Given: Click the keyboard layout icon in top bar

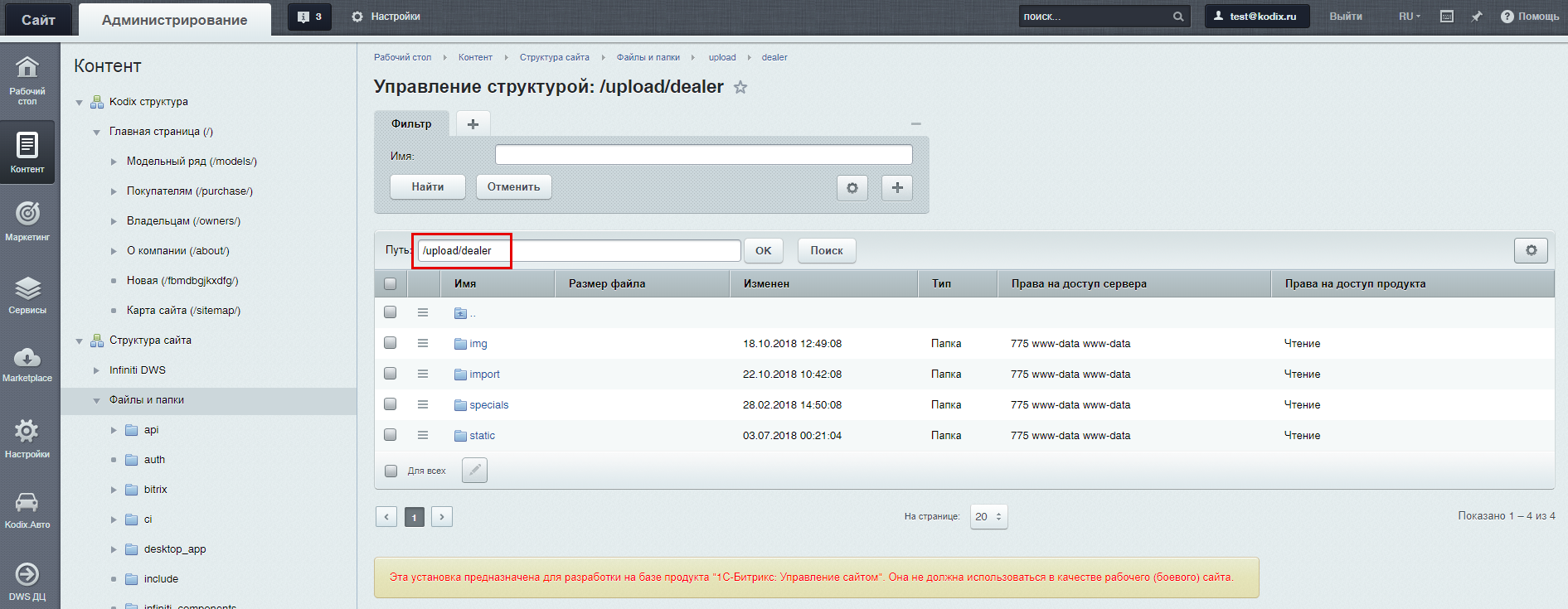Looking at the screenshot, I should pos(1447,17).
